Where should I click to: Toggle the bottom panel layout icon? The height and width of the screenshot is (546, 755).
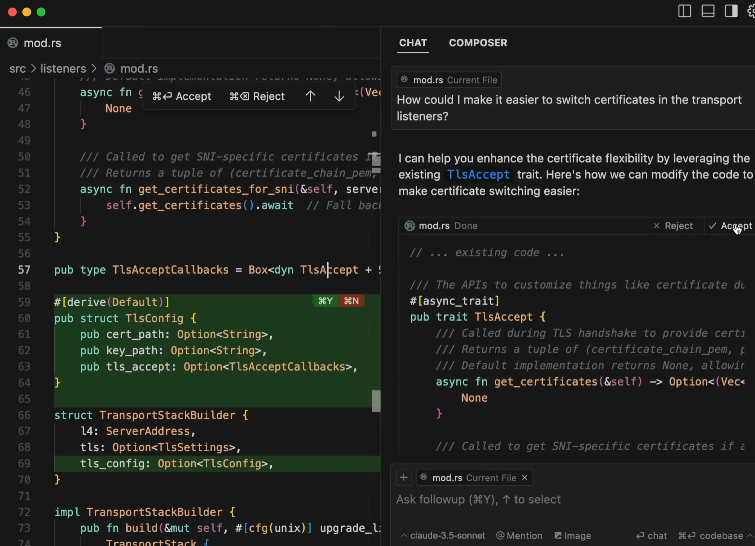pos(708,11)
